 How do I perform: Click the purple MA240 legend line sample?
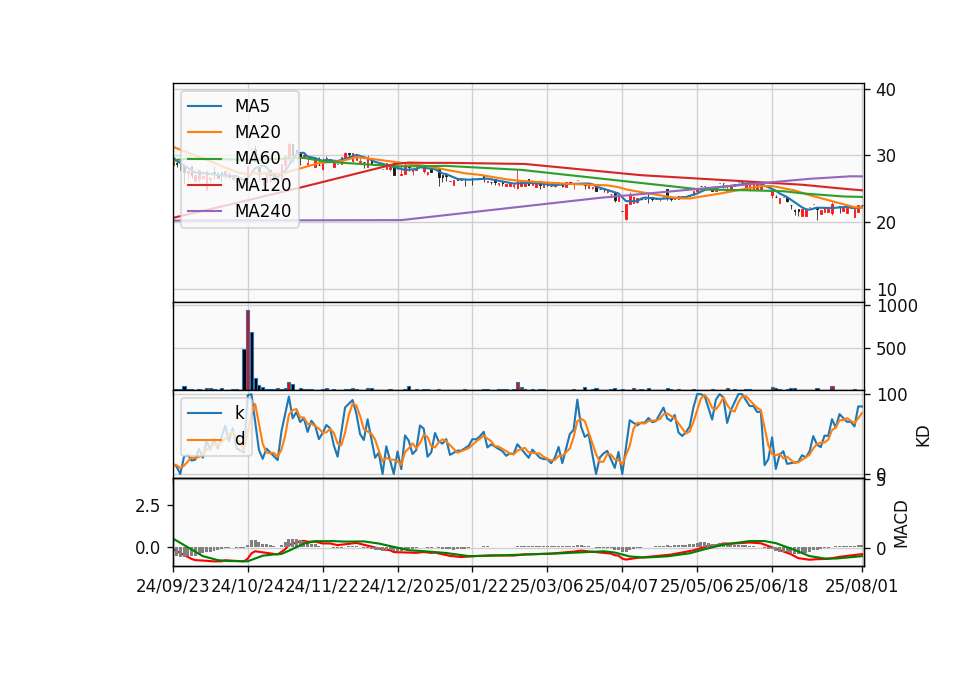point(204,211)
